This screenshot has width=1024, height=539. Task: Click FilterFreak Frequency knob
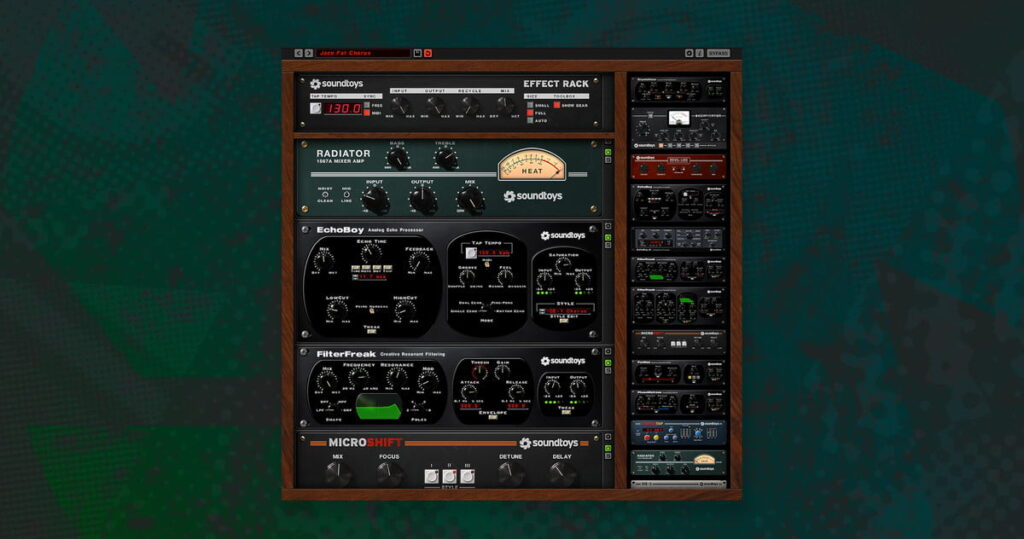[359, 378]
